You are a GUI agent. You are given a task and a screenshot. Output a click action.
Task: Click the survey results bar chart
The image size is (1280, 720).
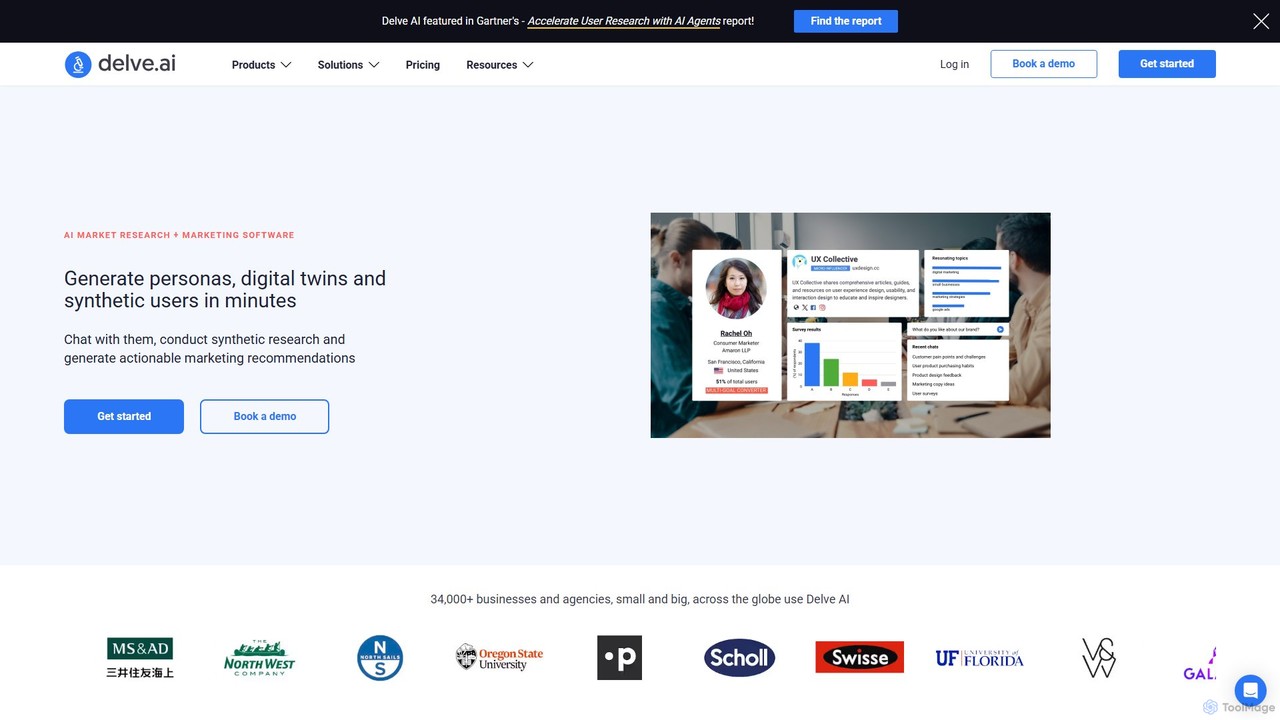(845, 361)
